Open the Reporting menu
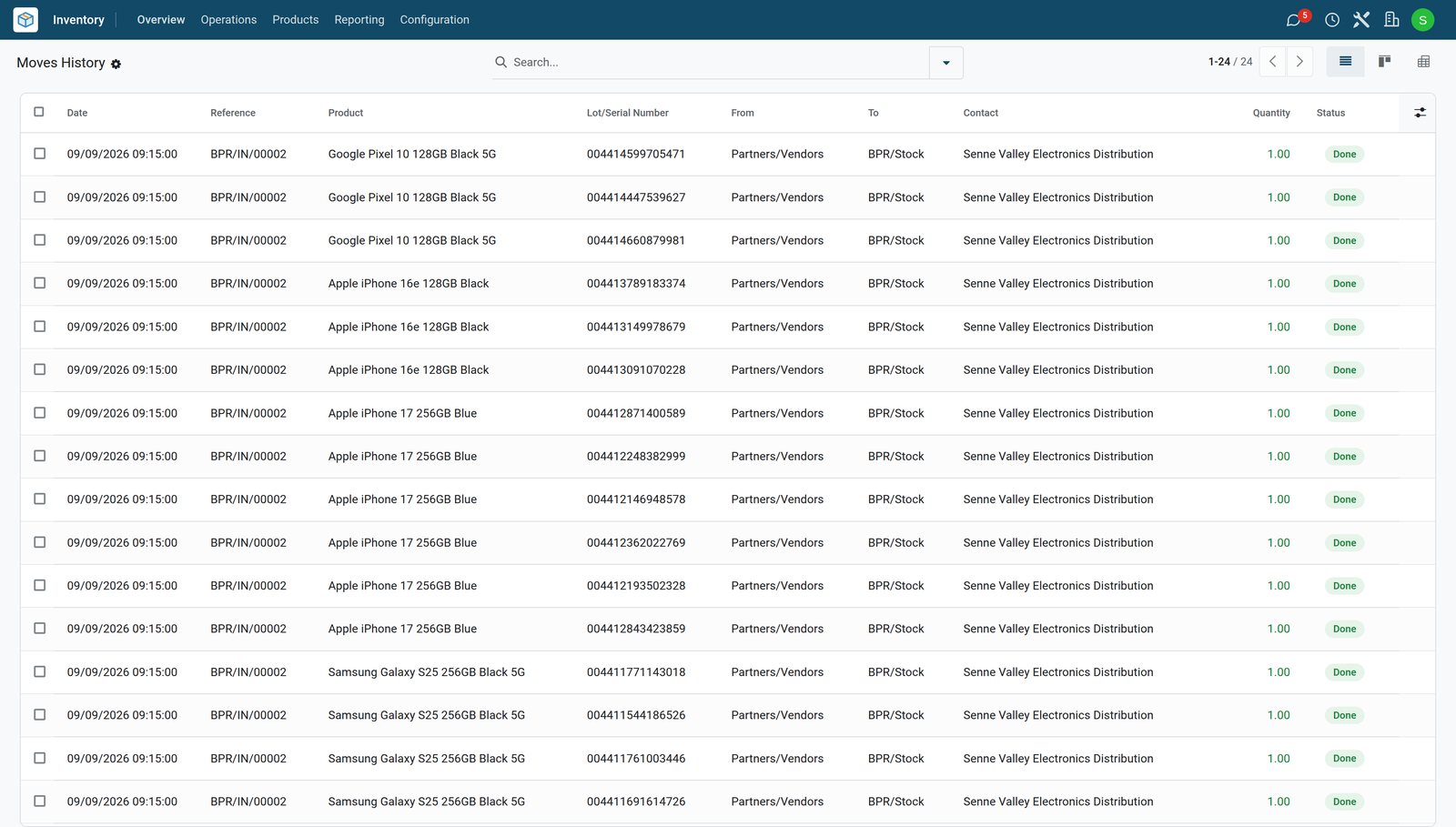This screenshot has height=827, width=1456. [x=359, y=20]
